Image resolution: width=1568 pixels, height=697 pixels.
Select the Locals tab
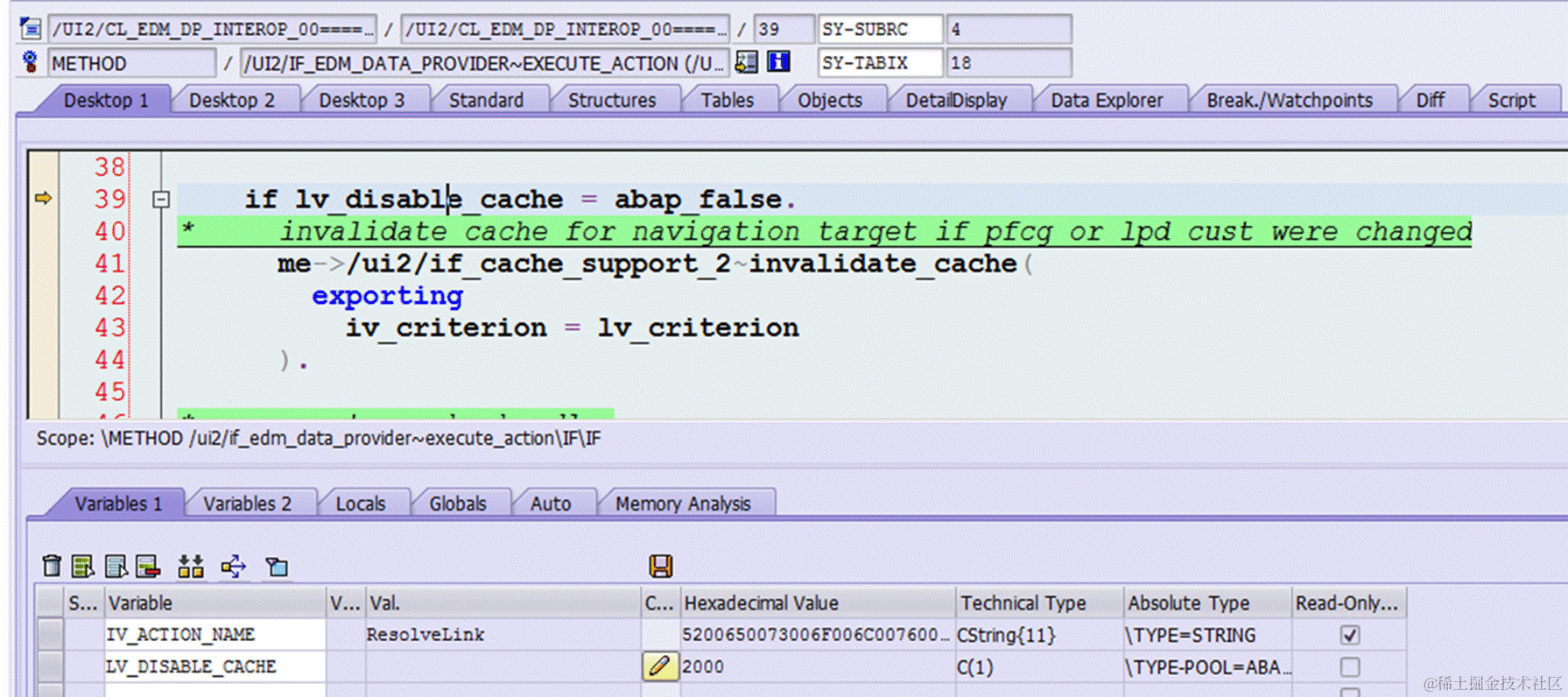(360, 503)
